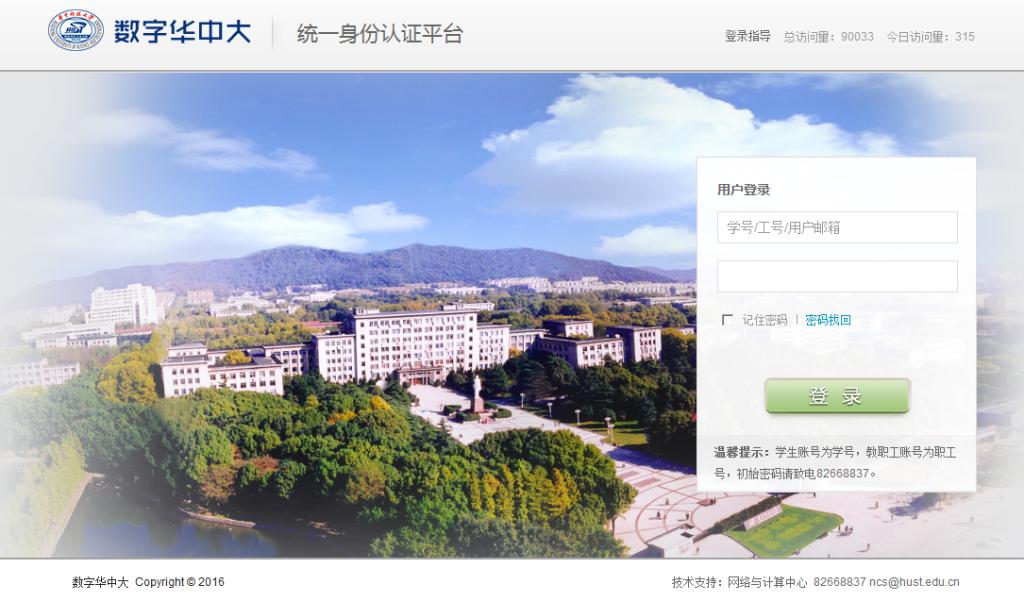Viewport: 1024px width, 601px height.
Task: Open the 密码找回 link
Action: coord(827,320)
